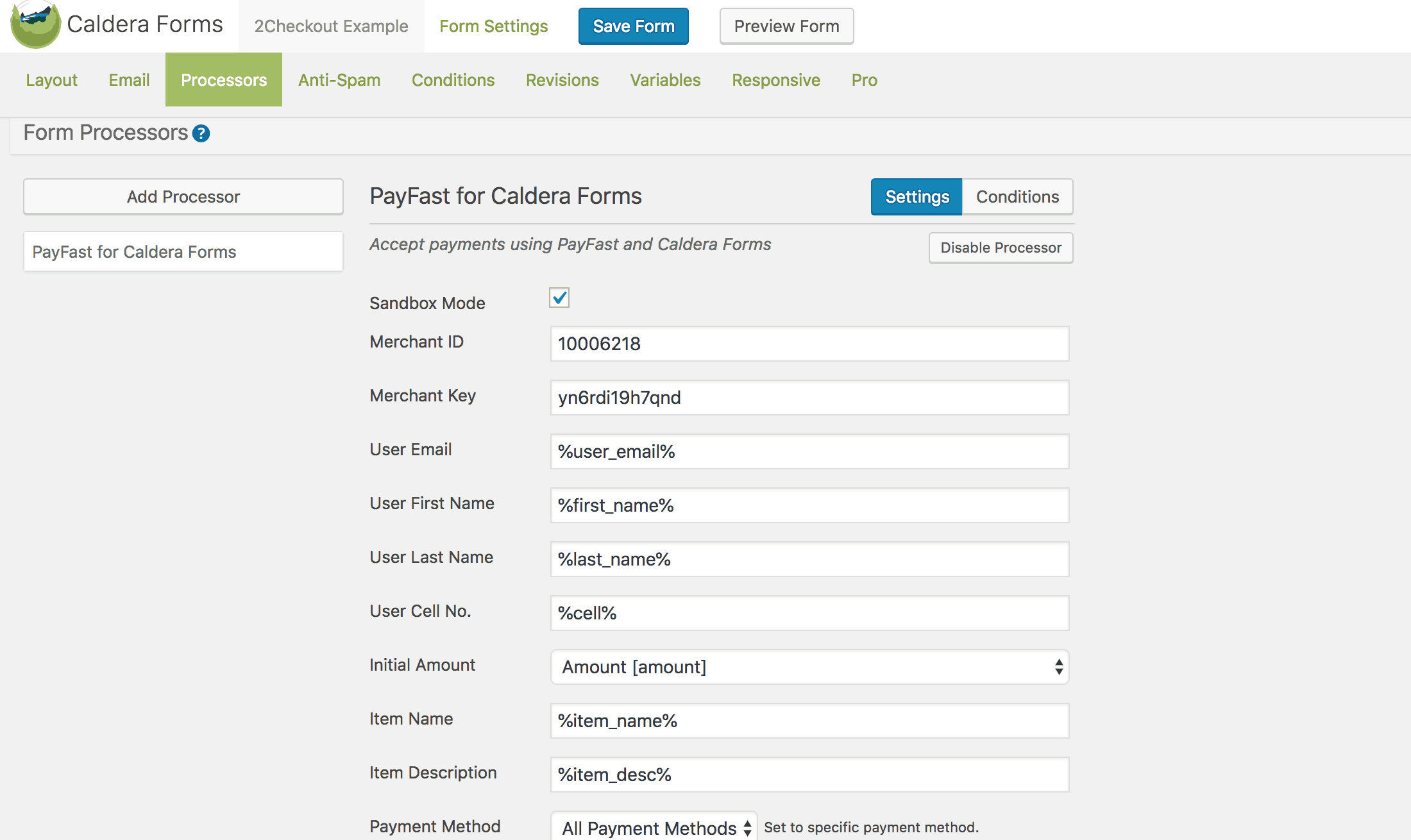Click the 2Checkout Example form name

point(332,26)
